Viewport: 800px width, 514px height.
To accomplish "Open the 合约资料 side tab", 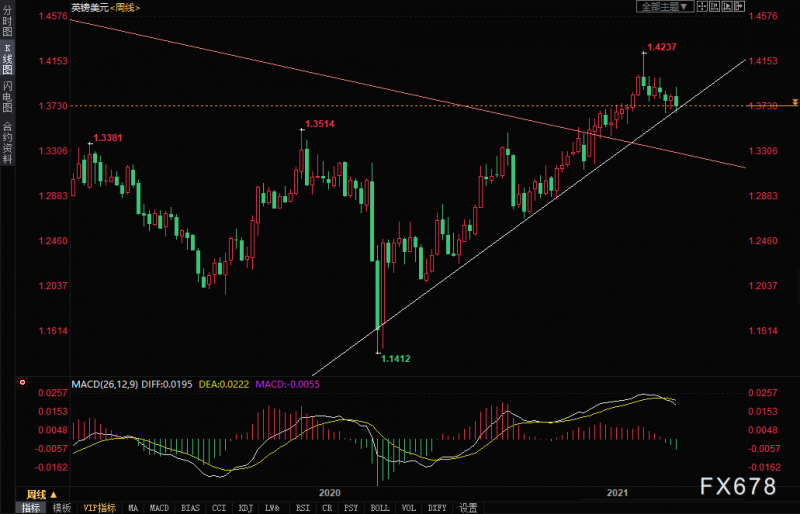I will tap(7, 142).
